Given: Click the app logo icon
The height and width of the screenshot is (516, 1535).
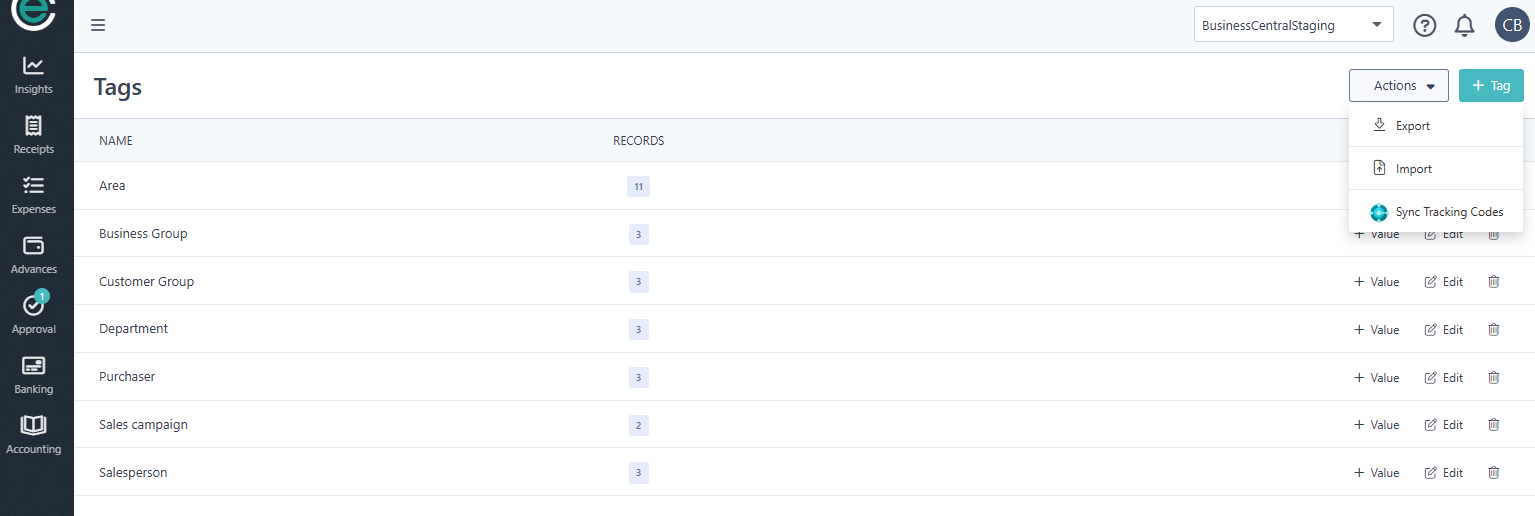Looking at the screenshot, I should coord(34,14).
